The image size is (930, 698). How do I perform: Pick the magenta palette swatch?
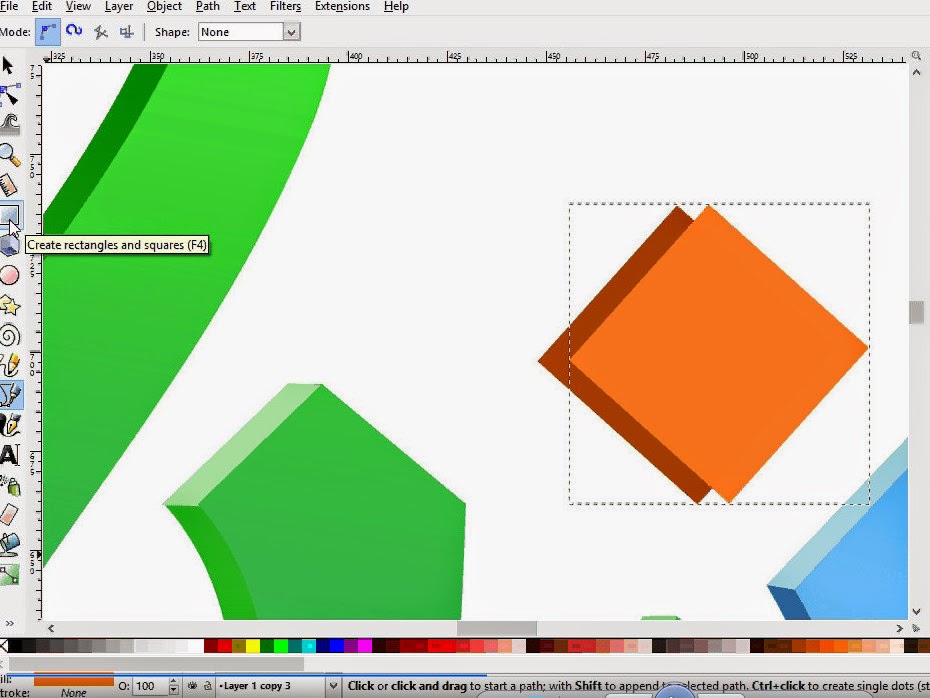tap(365, 646)
